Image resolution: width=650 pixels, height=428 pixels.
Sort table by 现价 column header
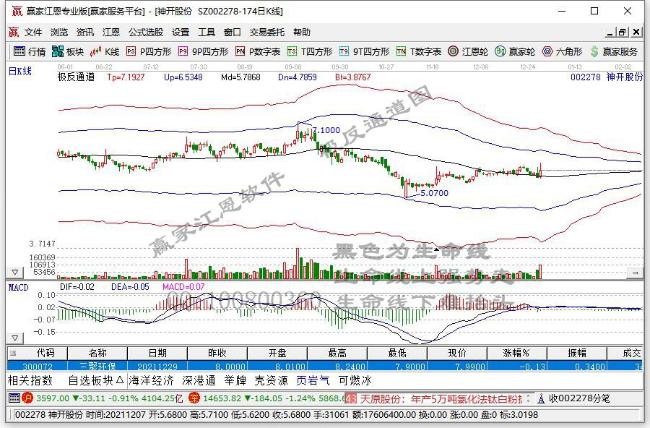click(x=457, y=353)
